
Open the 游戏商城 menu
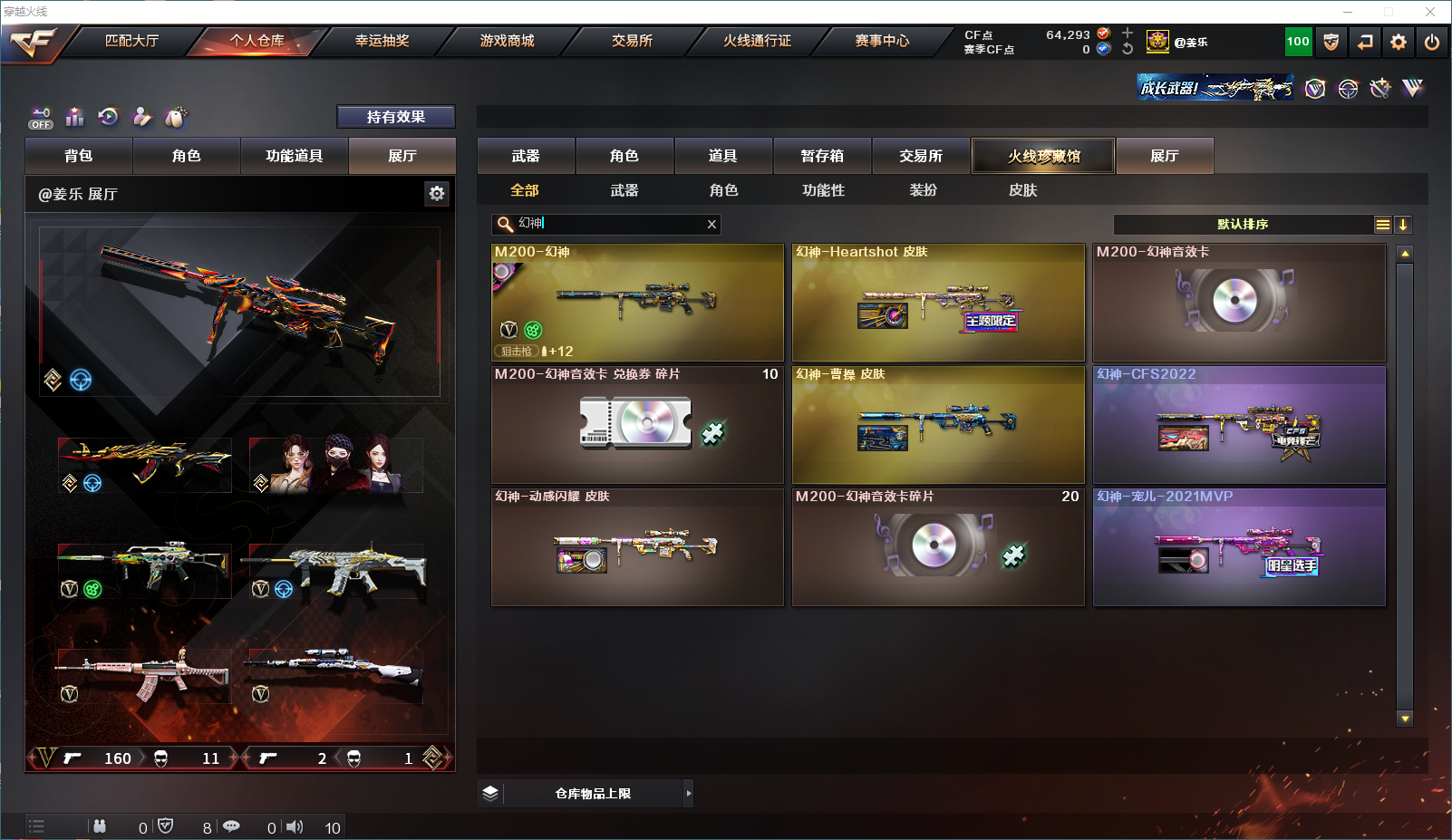(x=507, y=41)
